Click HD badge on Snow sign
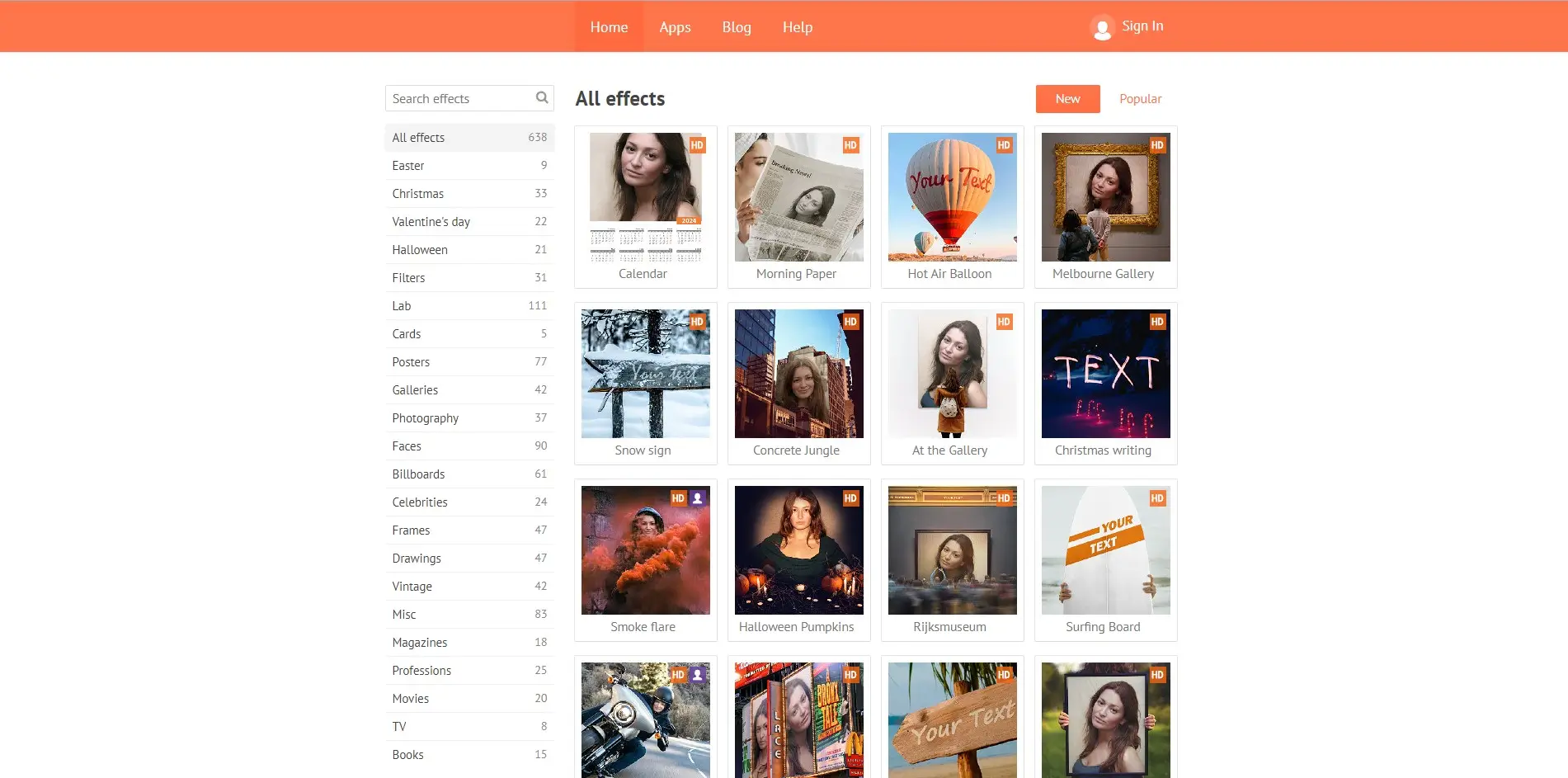This screenshot has height=778, width=1568. [697, 322]
